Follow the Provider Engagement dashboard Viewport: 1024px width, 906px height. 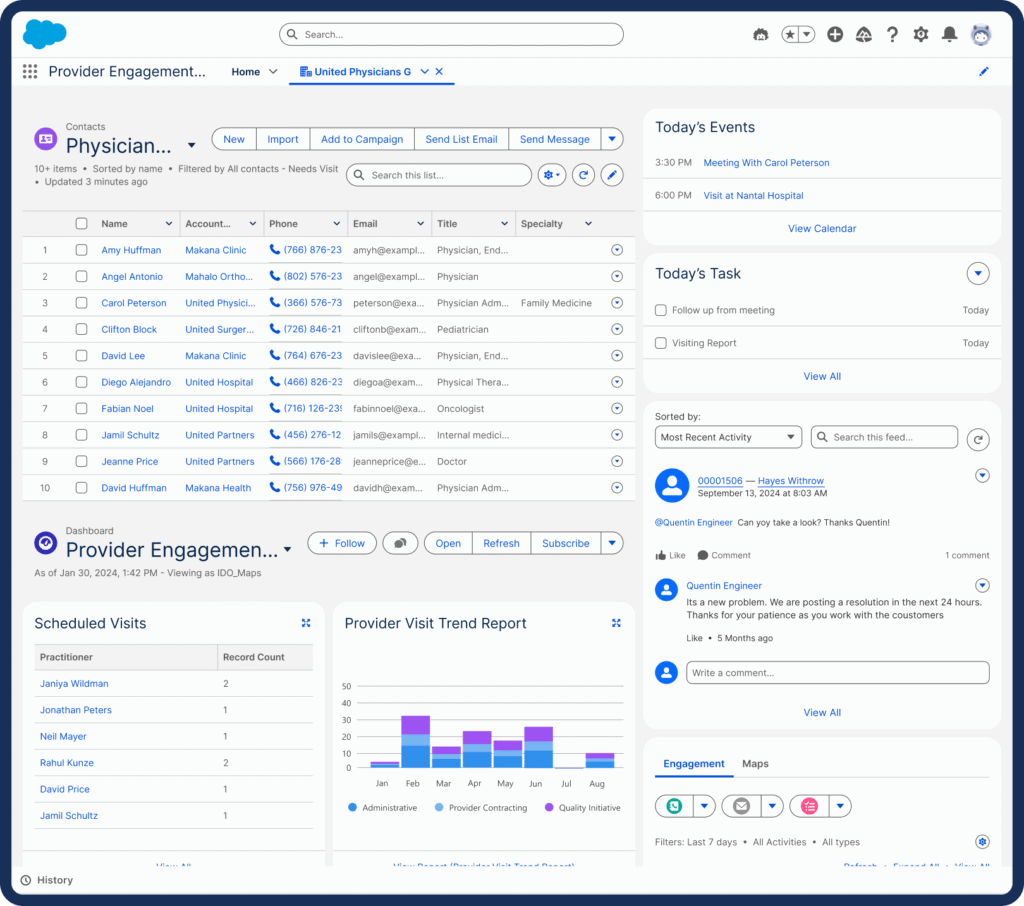pyautogui.click(x=342, y=543)
